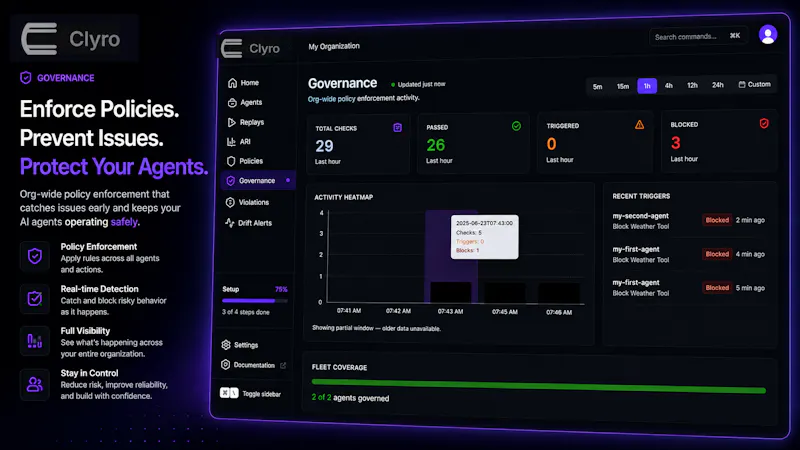Click the large Clyro logo in the promo panel

[71, 39]
